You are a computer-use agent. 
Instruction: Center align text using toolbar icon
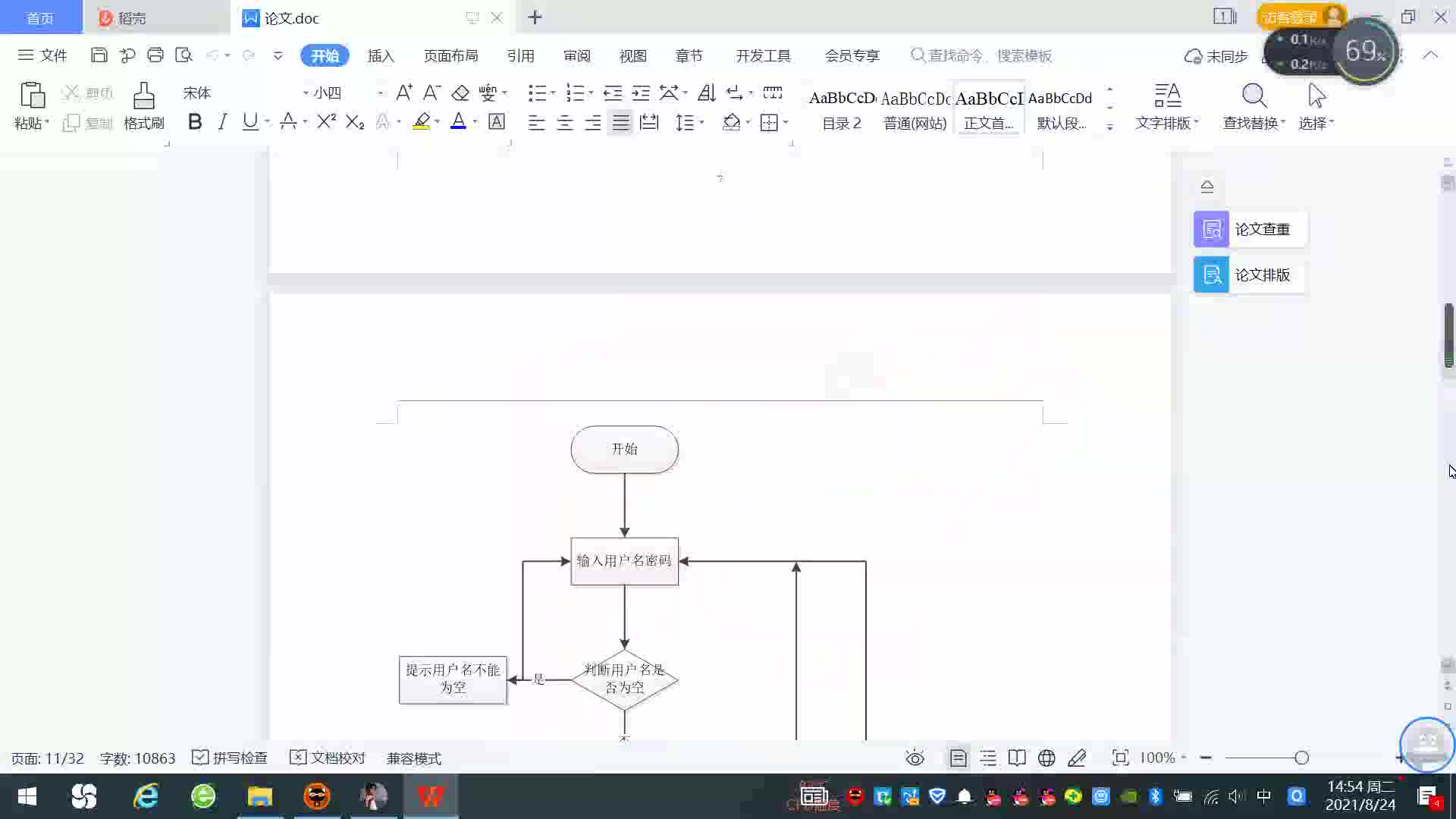[x=565, y=123]
